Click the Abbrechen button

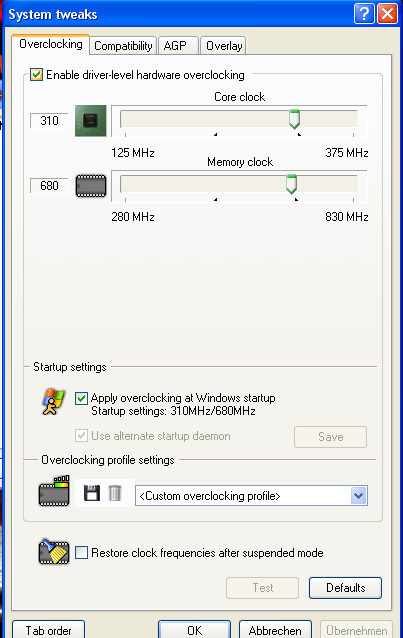tap(275, 630)
